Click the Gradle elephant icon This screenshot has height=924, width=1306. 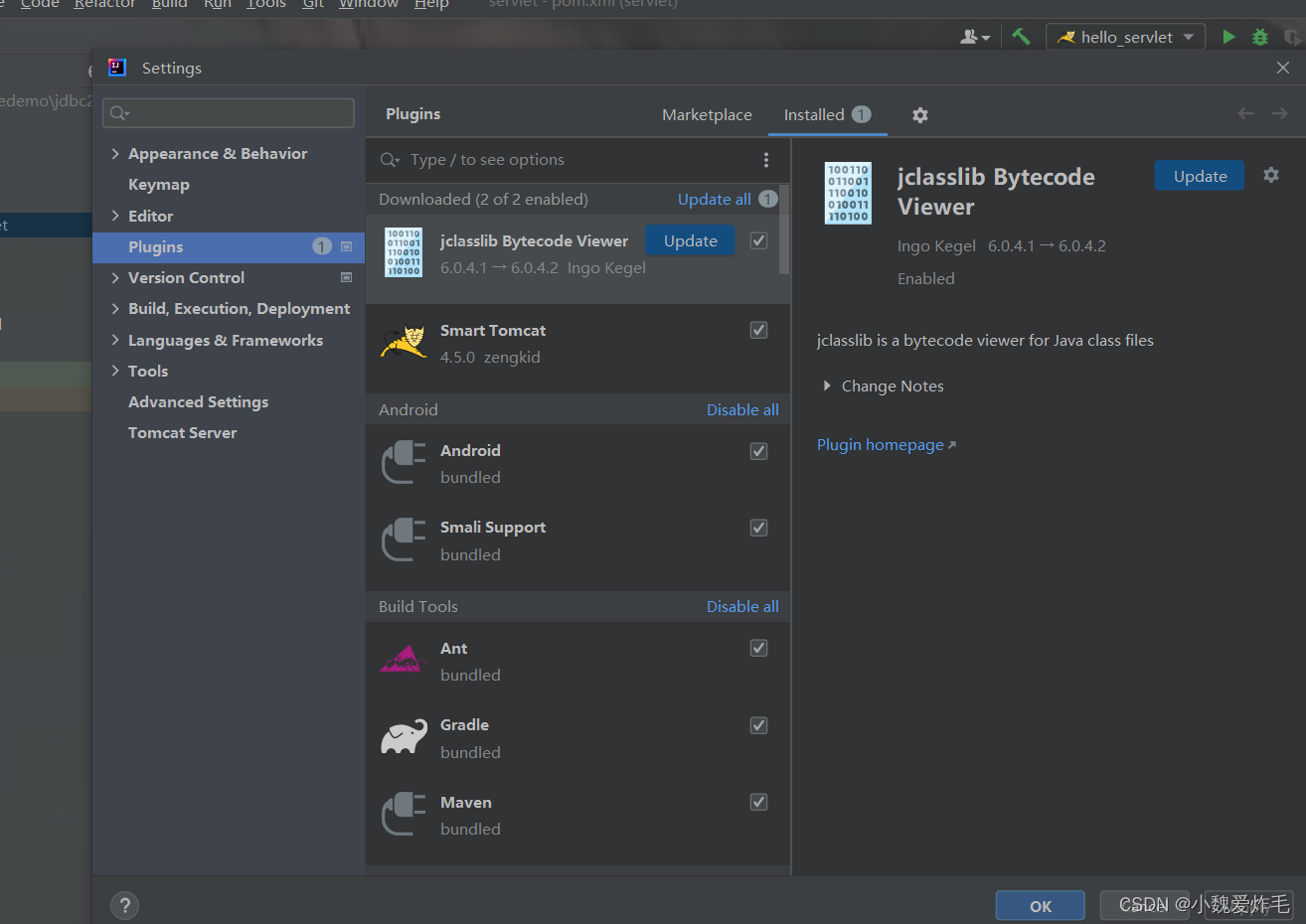tap(404, 737)
